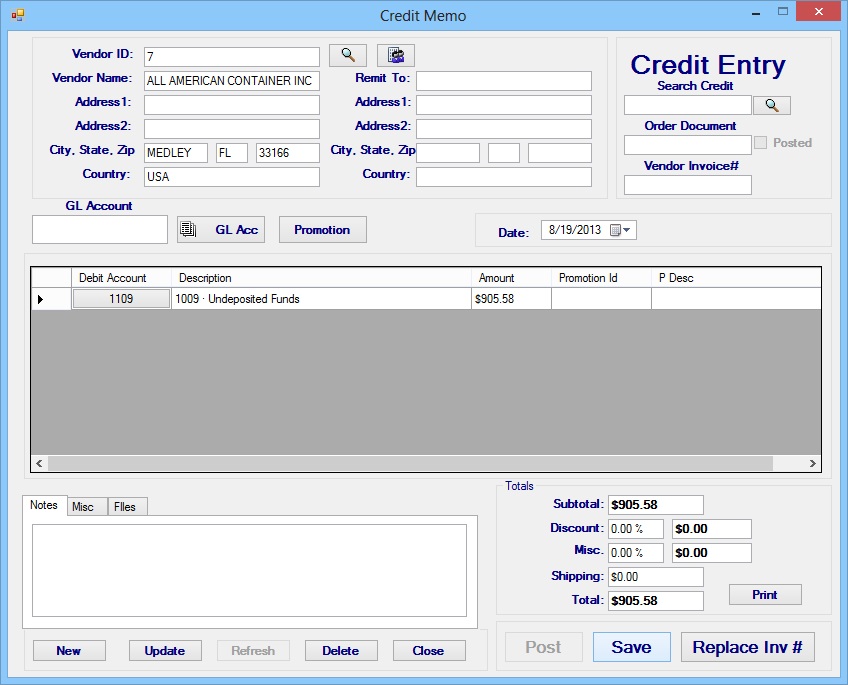Focus the remit Address1 field
848x685 pixels.
504,105
